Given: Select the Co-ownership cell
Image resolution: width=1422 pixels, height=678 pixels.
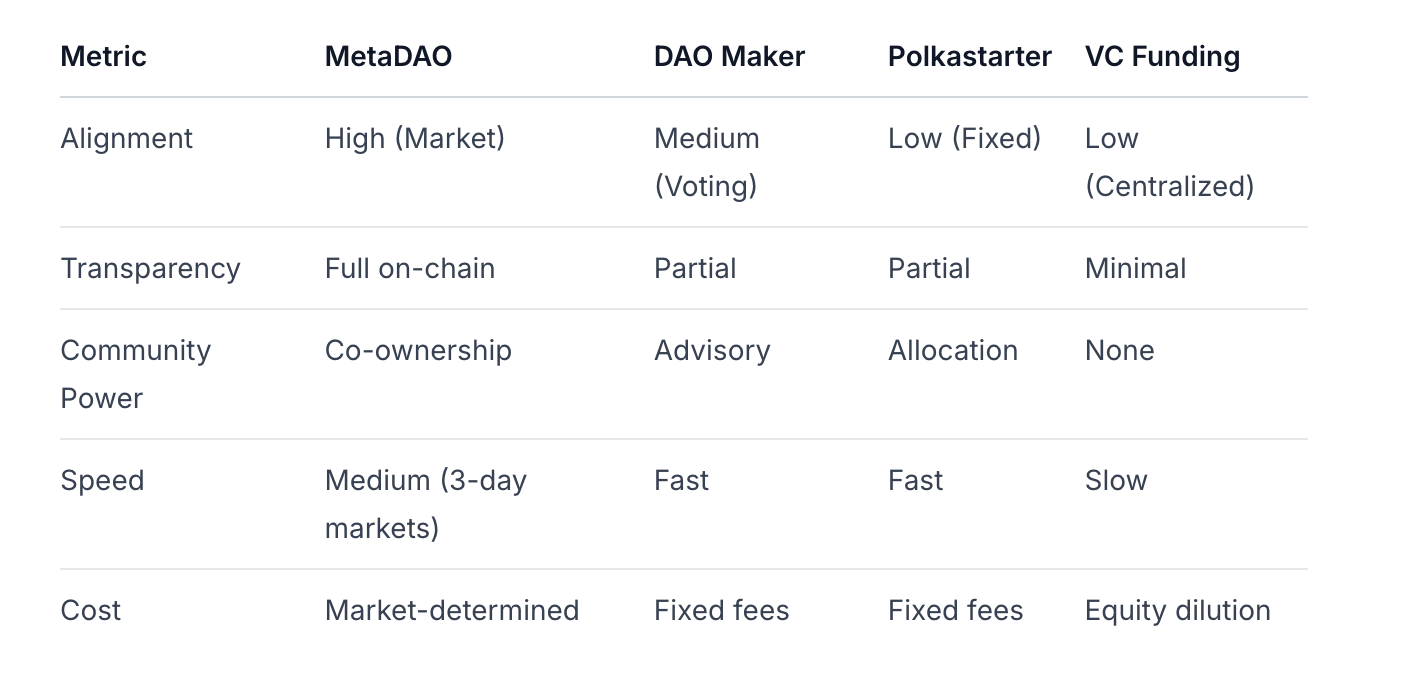Looking at the screenshot, I should point(418,350).
